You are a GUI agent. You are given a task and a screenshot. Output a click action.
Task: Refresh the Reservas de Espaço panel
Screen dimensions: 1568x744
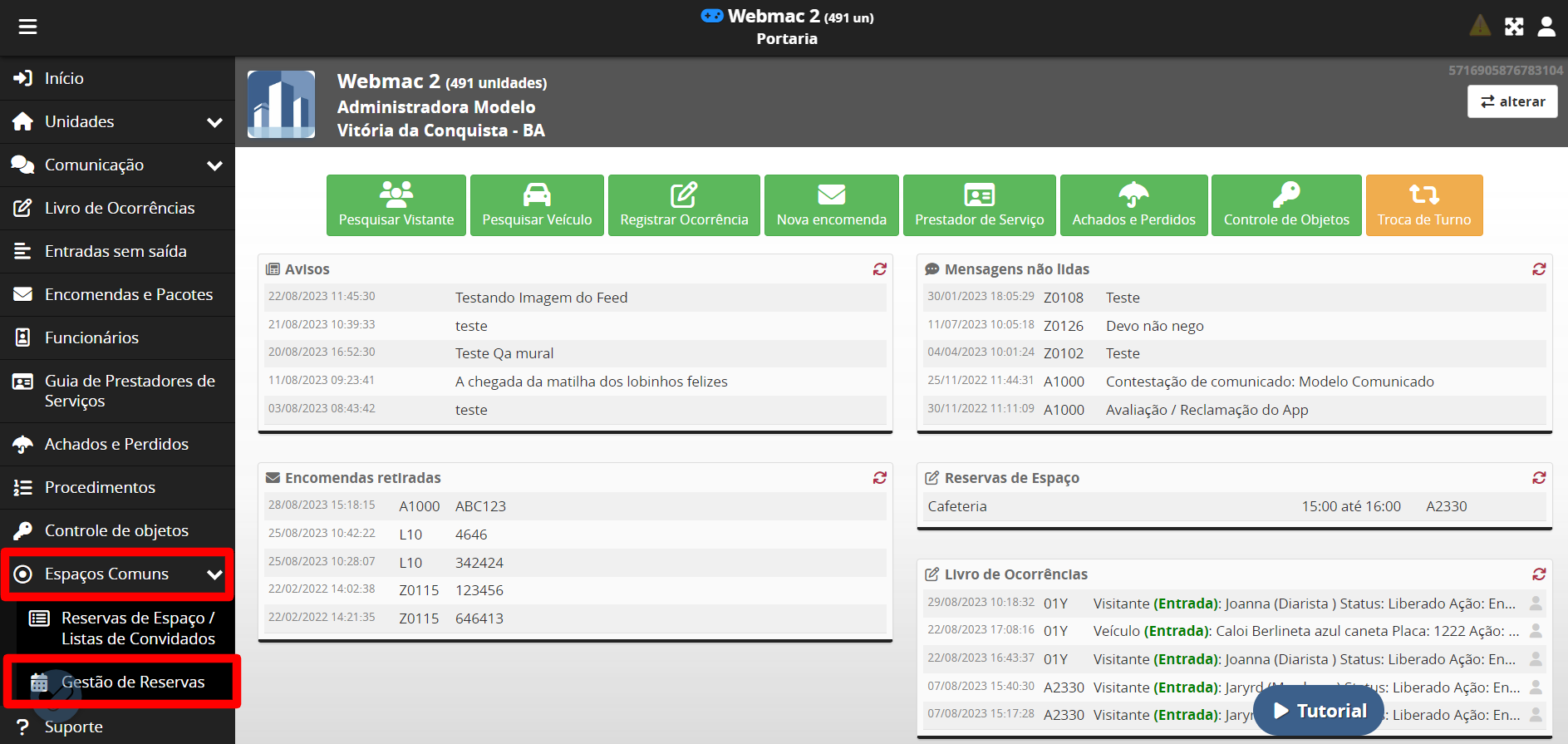point(1539,478)
